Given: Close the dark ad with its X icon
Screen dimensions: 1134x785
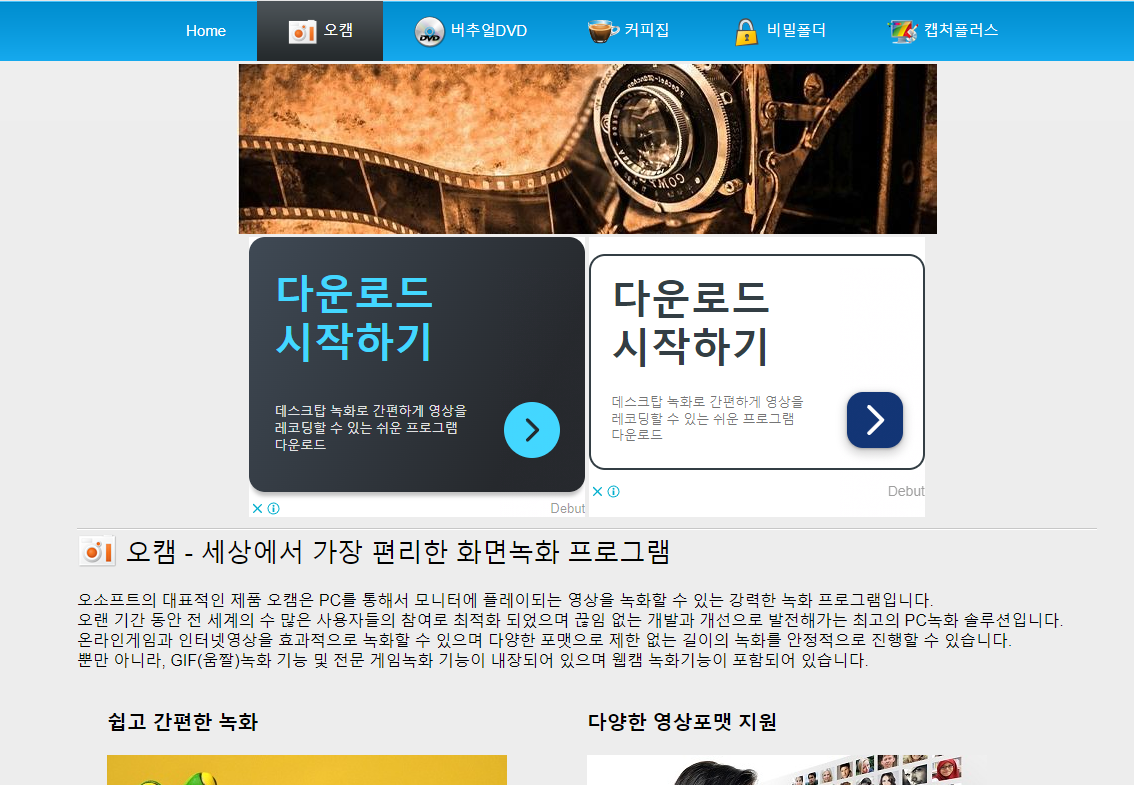Looking at the screenshot, I should [257, 509].
